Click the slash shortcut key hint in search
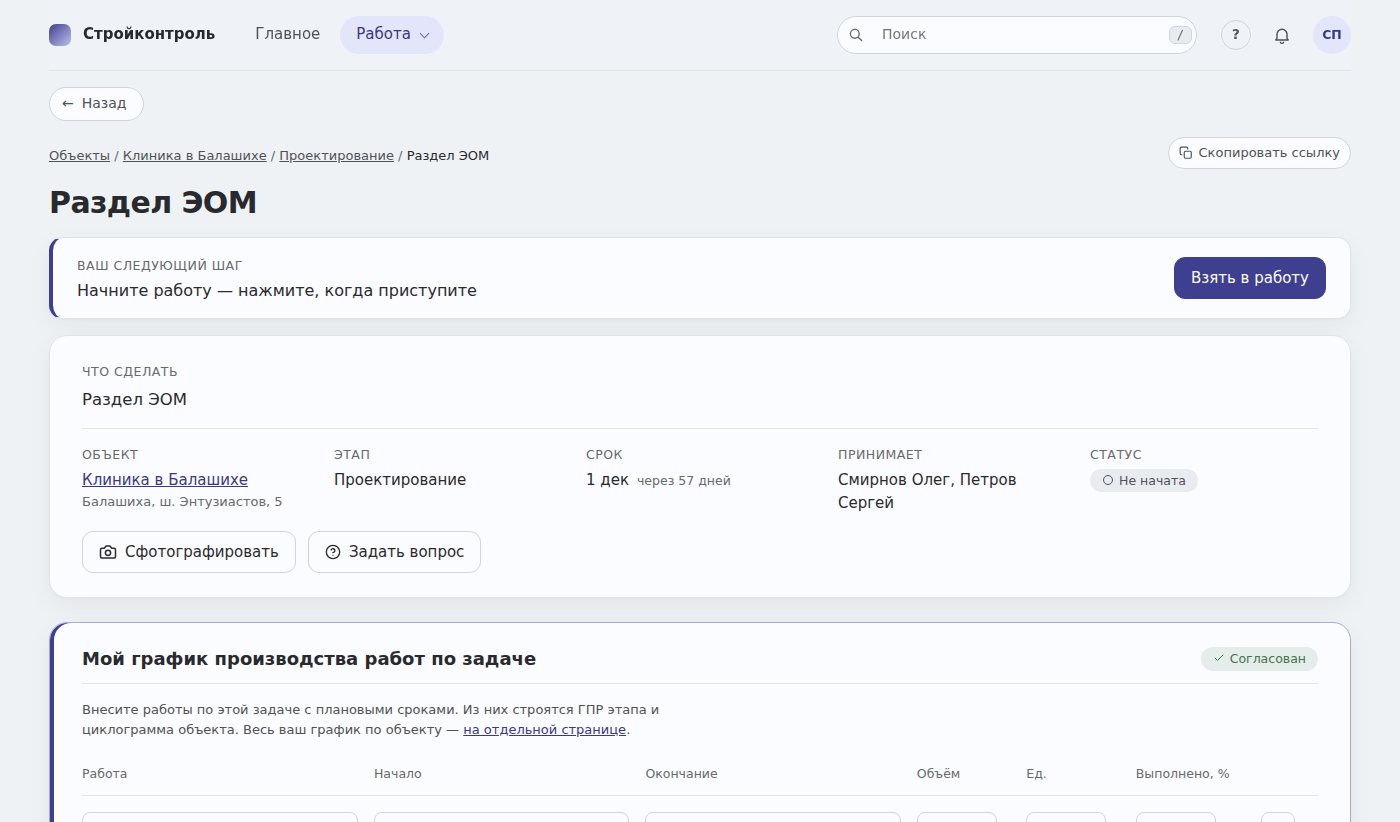The height and width of the screenshot is (822, 1400). pos(1180,35)
